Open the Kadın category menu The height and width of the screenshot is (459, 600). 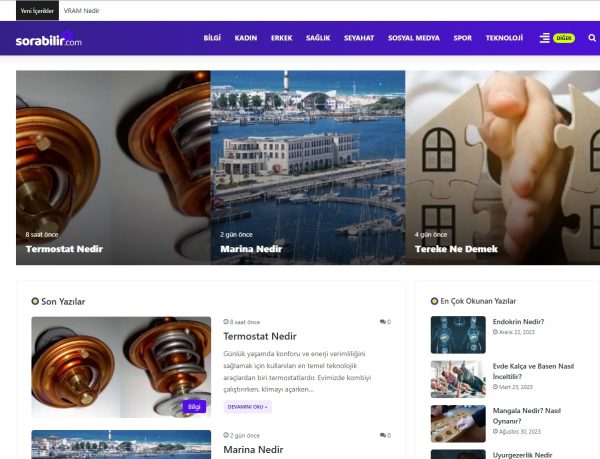246,38
